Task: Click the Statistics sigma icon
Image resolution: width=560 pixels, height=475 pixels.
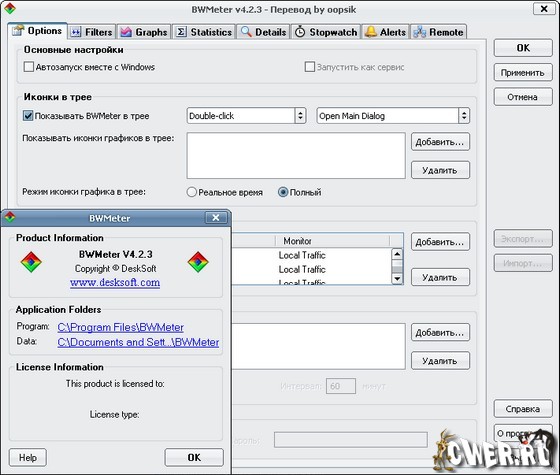Action: coord(181,32)
